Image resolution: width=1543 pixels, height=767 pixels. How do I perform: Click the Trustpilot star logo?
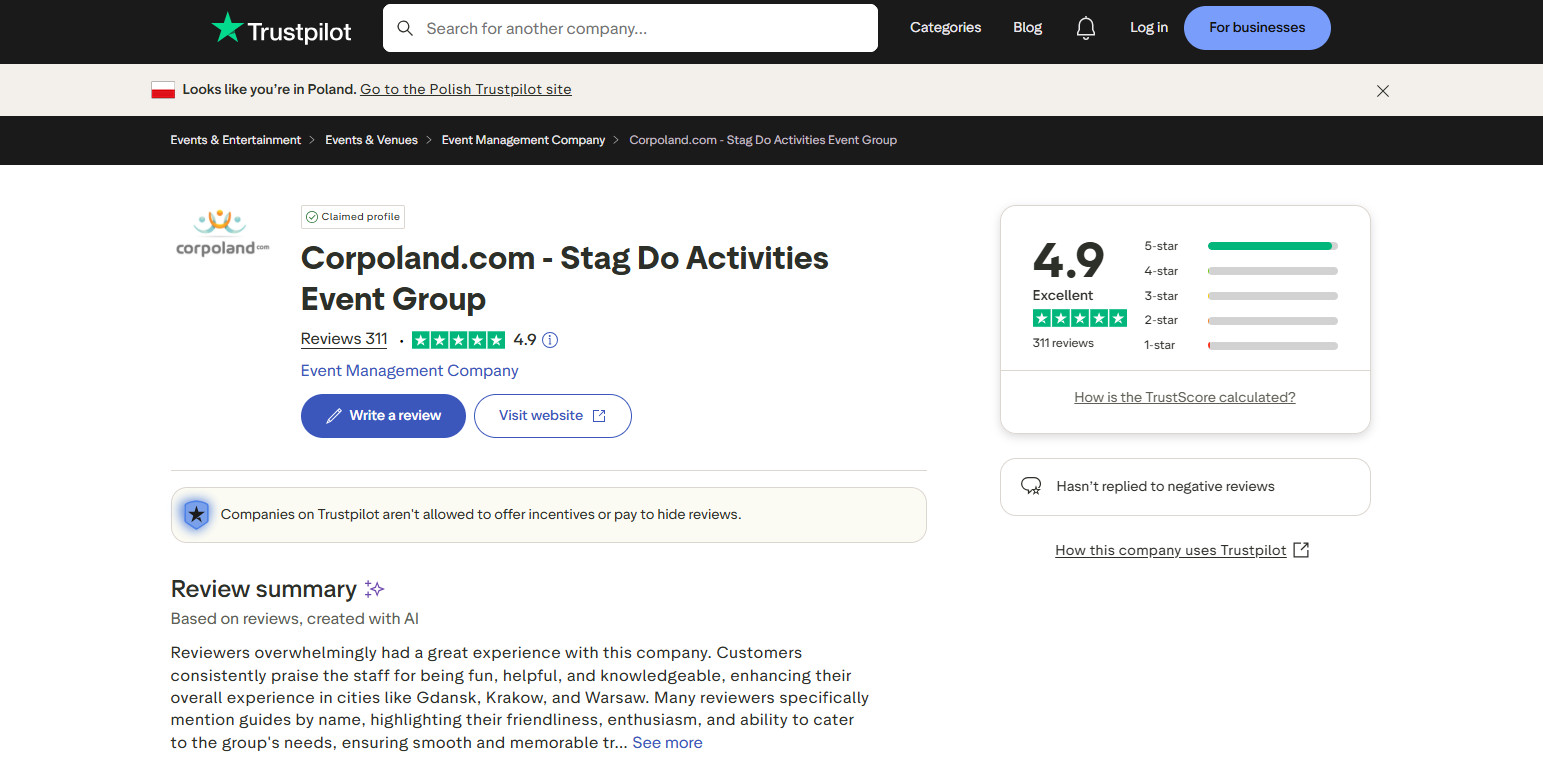[228, 27]
